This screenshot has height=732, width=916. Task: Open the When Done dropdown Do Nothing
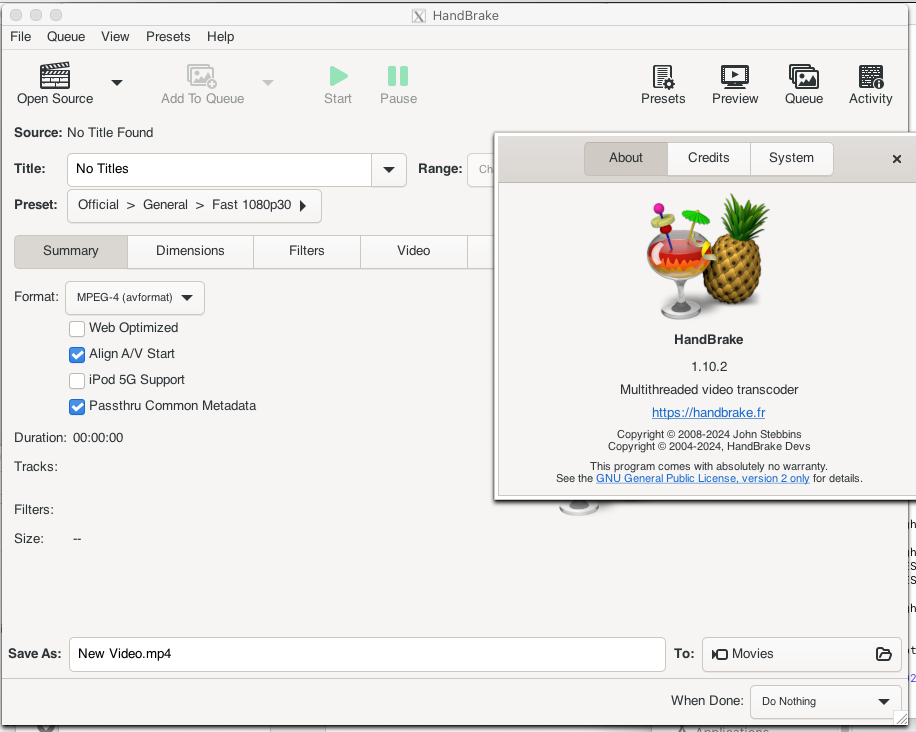point(825,702)
